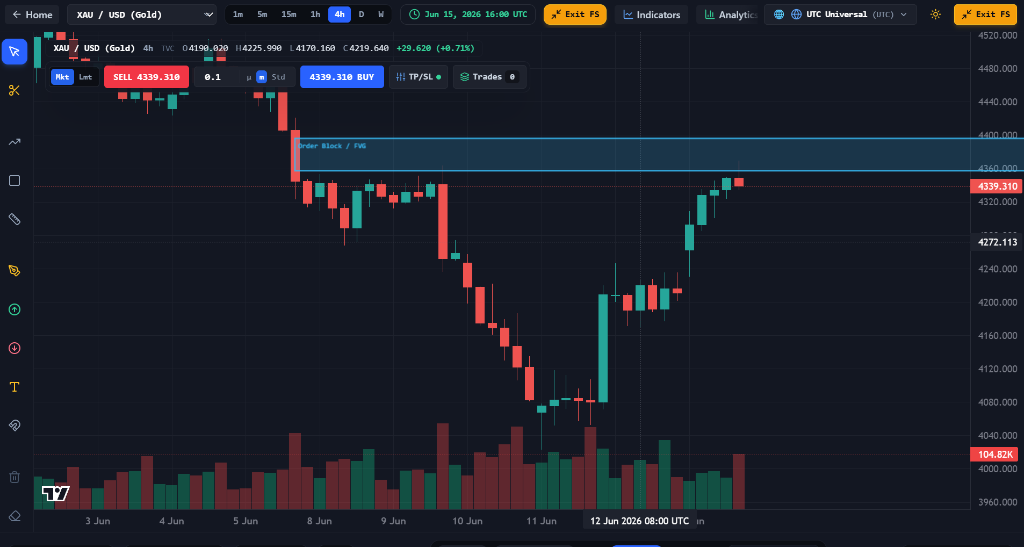Select the Std standard lot unit

(x=279, y=77)
